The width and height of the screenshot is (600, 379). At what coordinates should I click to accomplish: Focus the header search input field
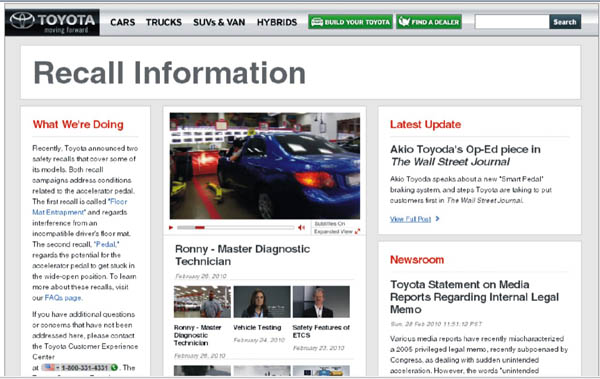pyautogui.click(x=512, y=22)
